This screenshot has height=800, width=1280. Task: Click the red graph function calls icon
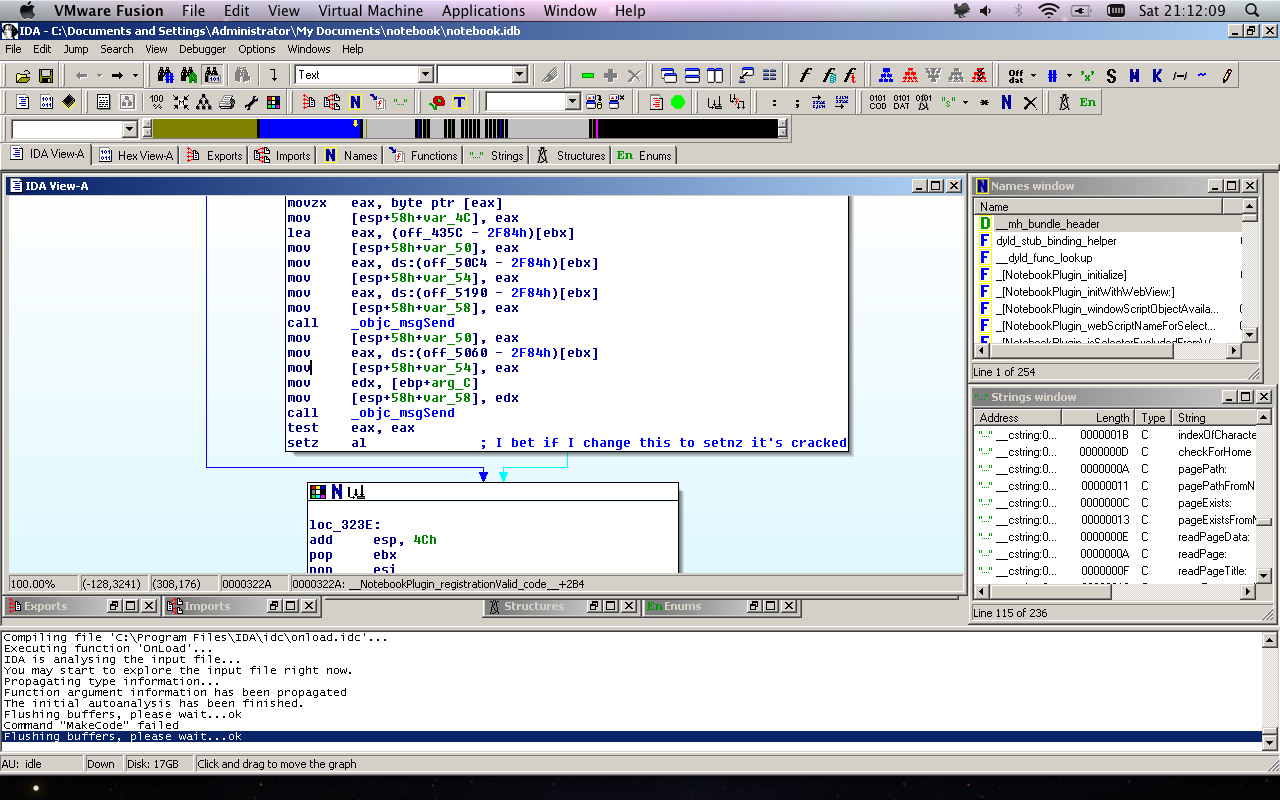[x=910, y=75]
